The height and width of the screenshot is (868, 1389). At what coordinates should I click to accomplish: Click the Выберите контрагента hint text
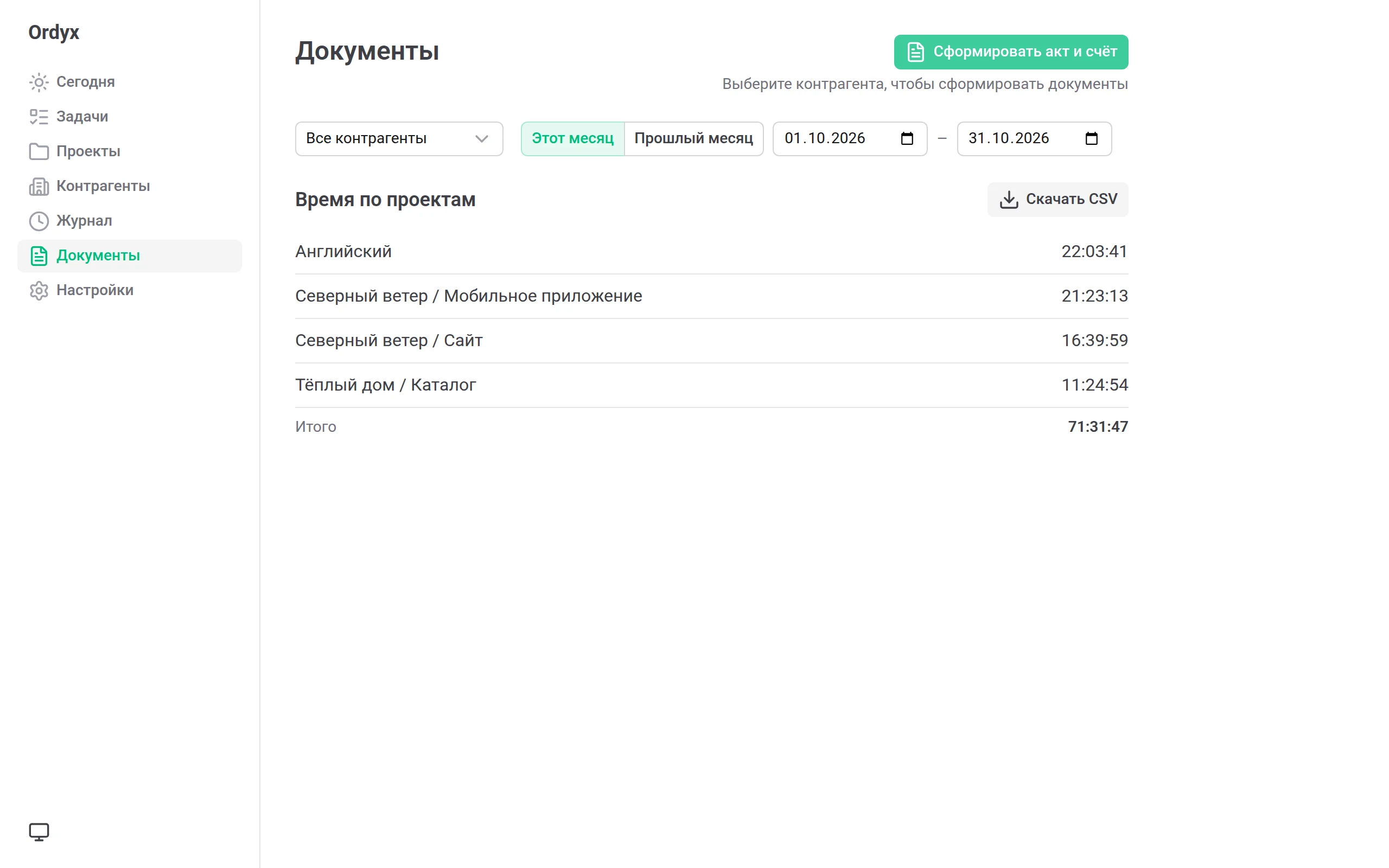[x=925, y=85]
